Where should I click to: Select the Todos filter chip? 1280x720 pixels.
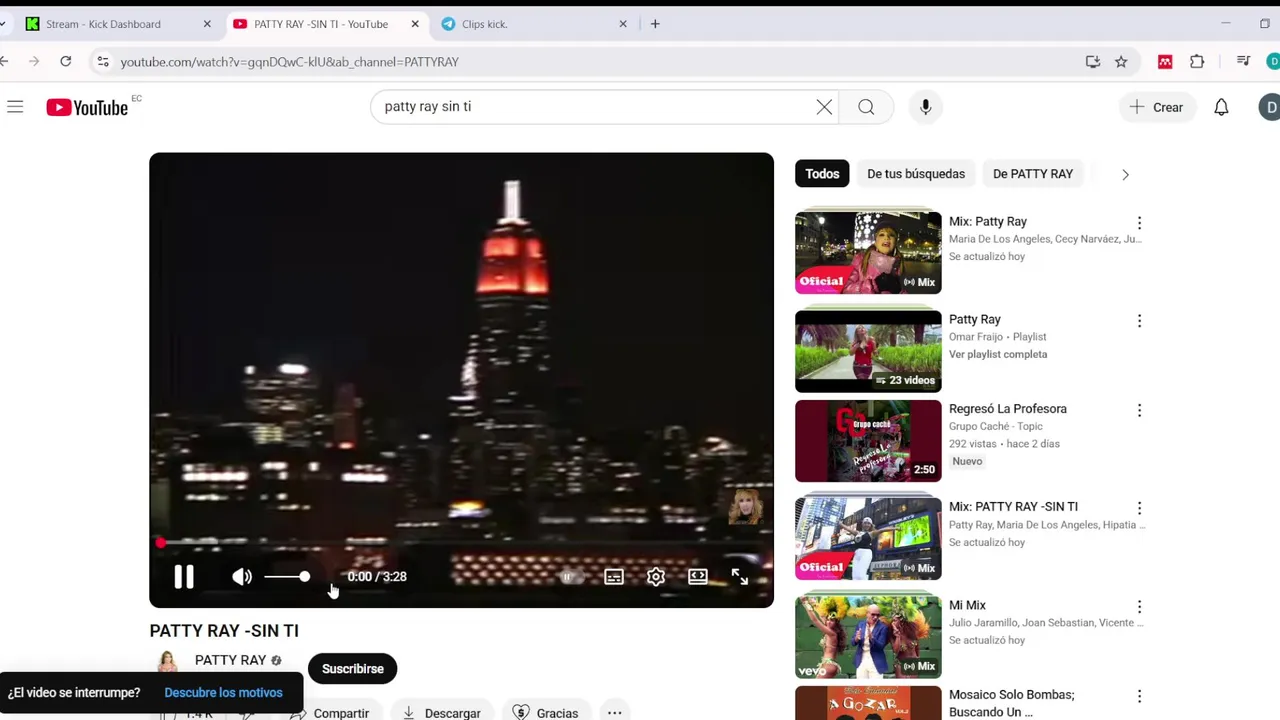pyautogui.click(x=822, y=174)
